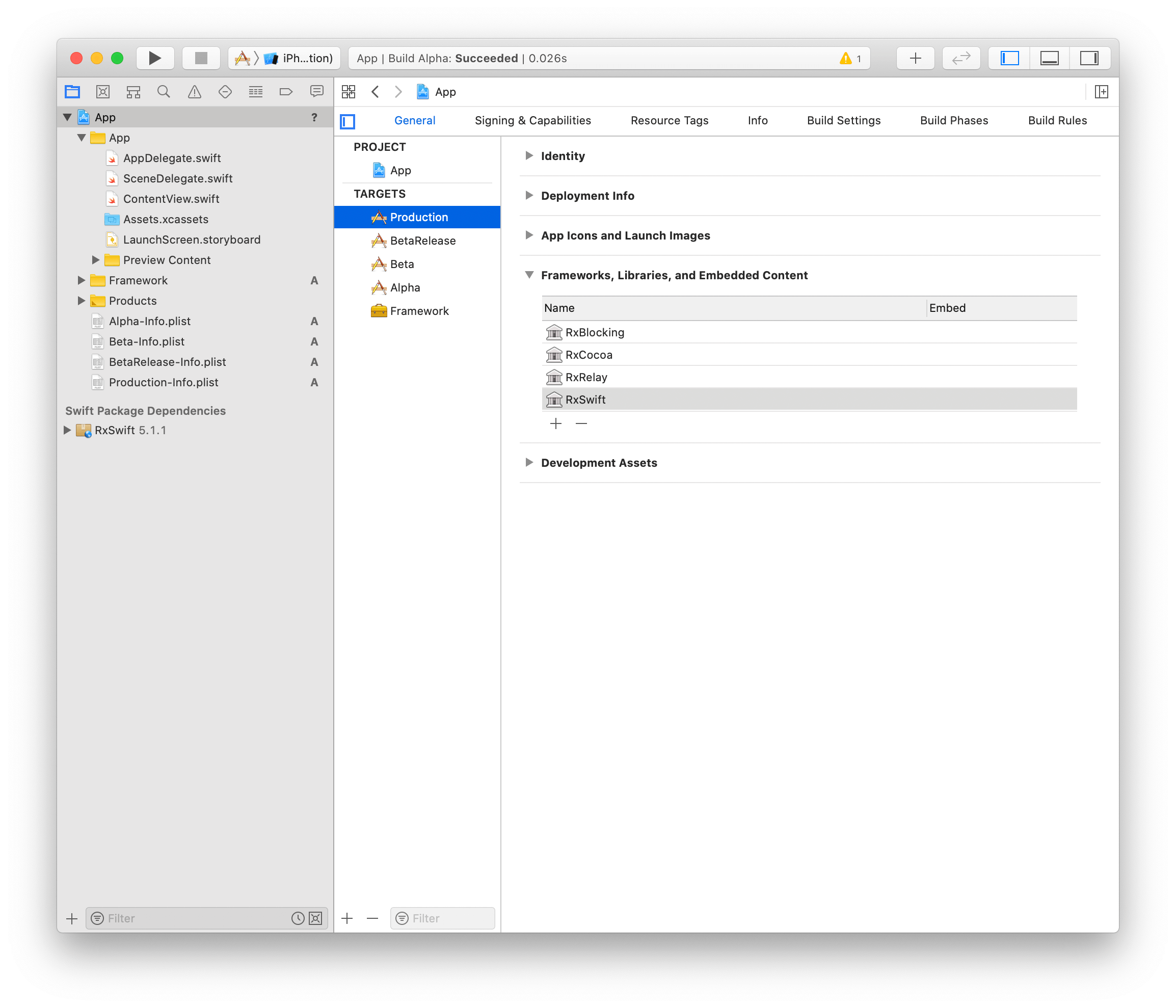Select the RxRelay framework row
Image resolution: width=1176 pixels, height=1008 pixels.
(809, 378)
